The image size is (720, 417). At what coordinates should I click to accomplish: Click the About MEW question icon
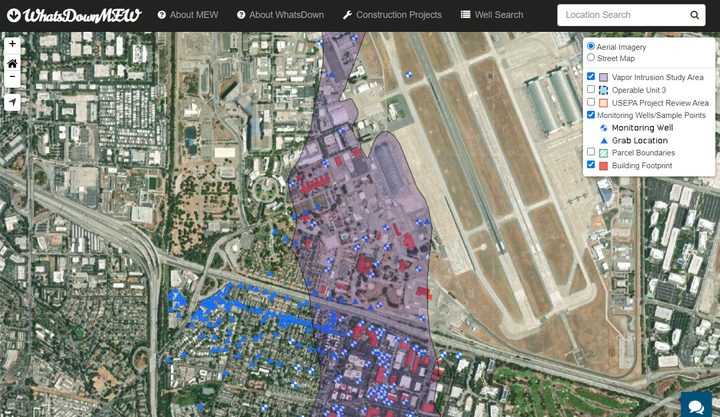(162, 15)
